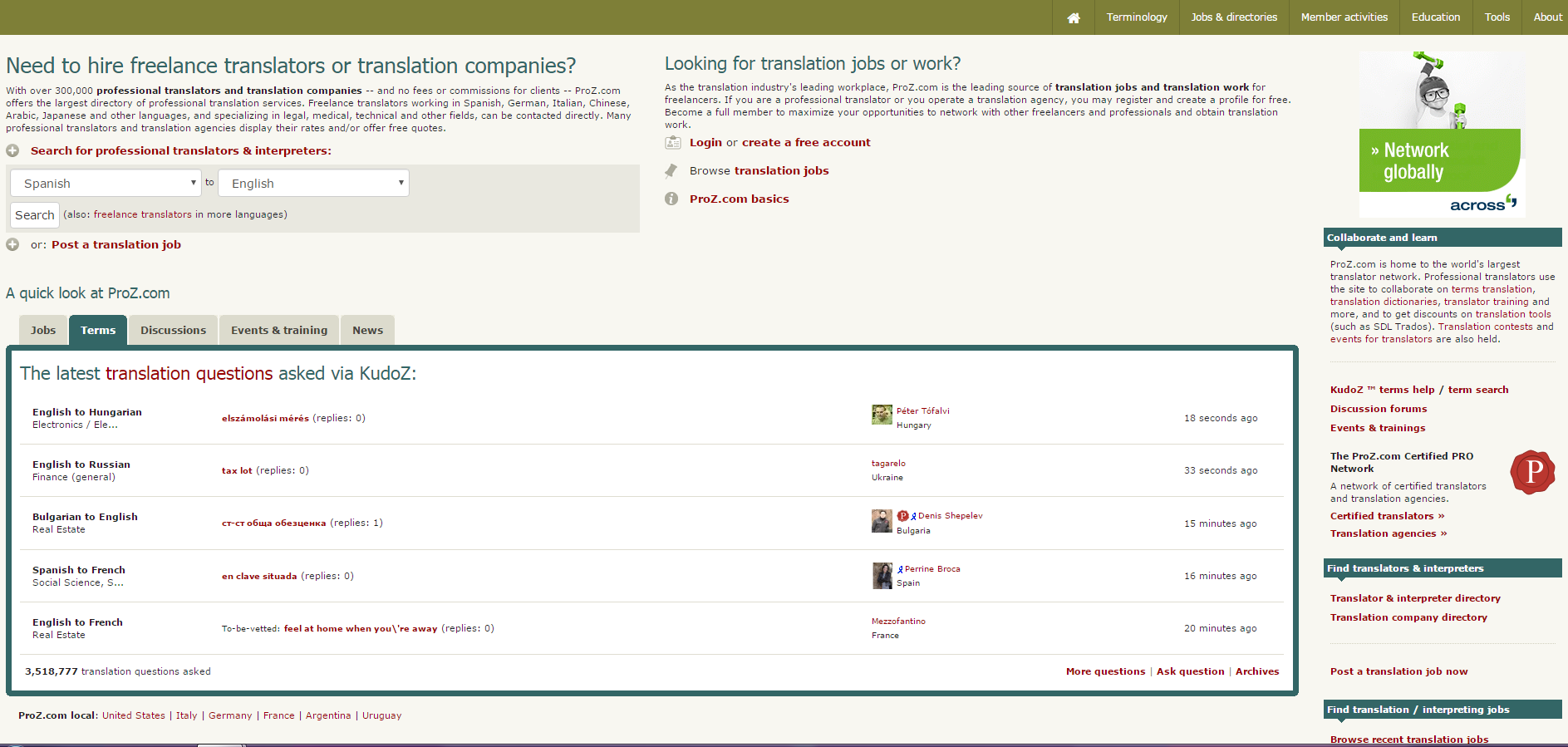The height and width of the screenshot is (747, 1568).
Task: Open Discussion forums sidebar link
Action: coord(1379,409)
